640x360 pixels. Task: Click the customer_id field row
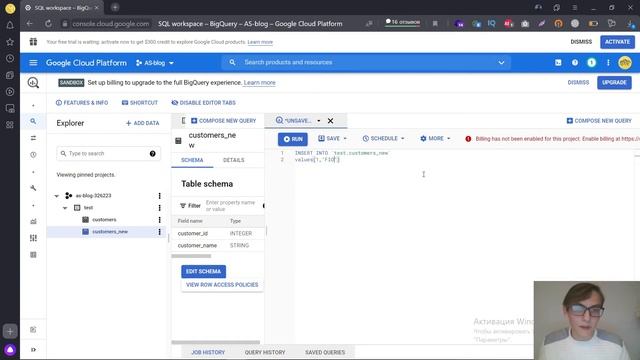218,233
